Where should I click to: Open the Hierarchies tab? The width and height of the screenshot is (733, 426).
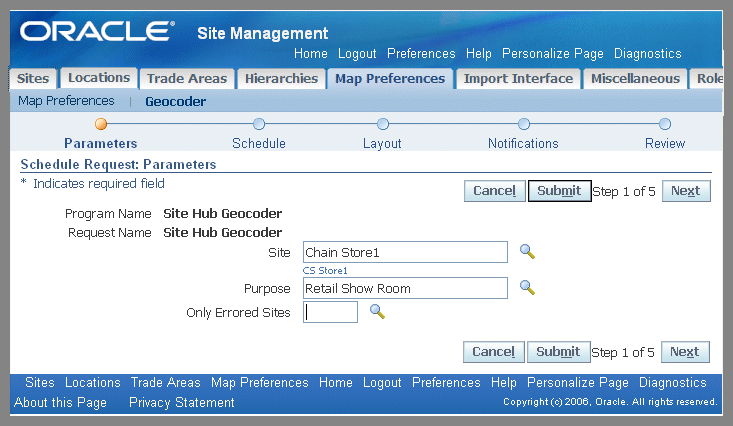pyautogui.click(x=281, y=78)
